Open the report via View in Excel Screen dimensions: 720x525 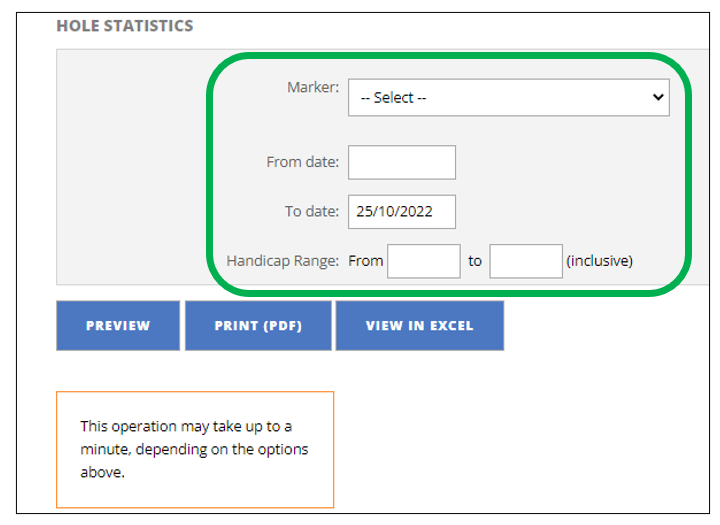(420, 326)
